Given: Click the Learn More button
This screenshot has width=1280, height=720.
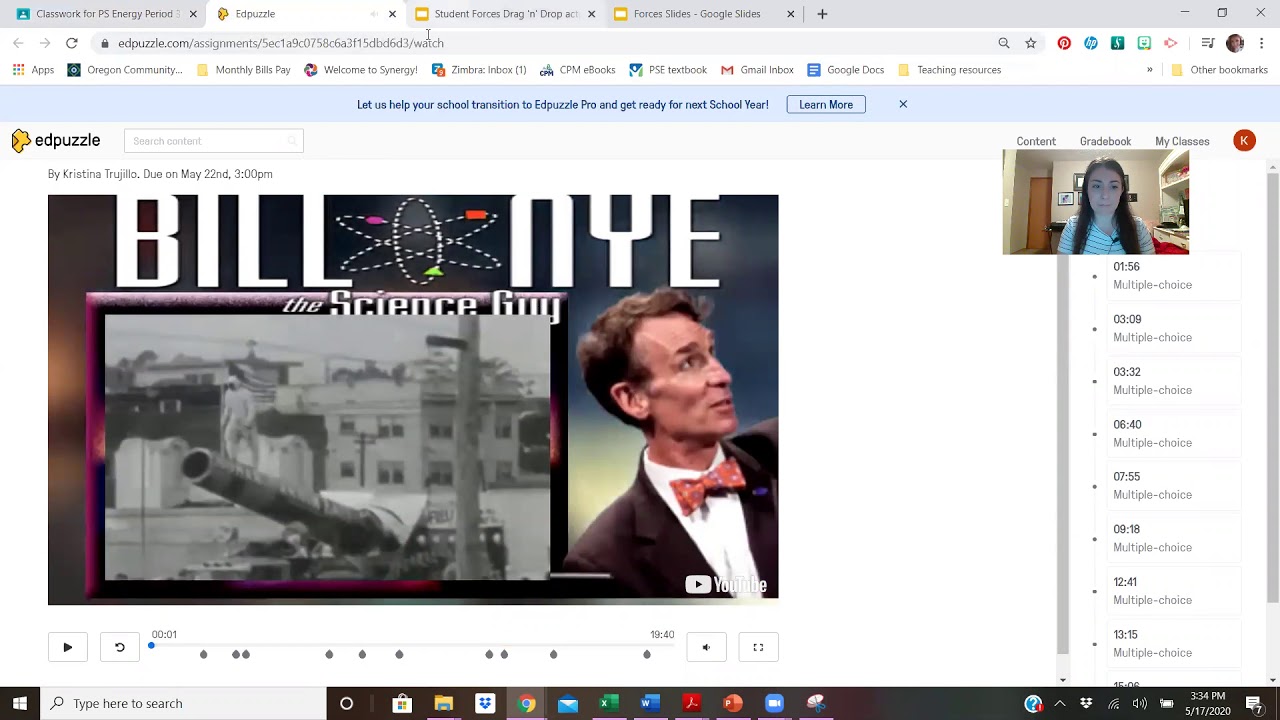Looking at the screenshot, I should tap(826, 104).
